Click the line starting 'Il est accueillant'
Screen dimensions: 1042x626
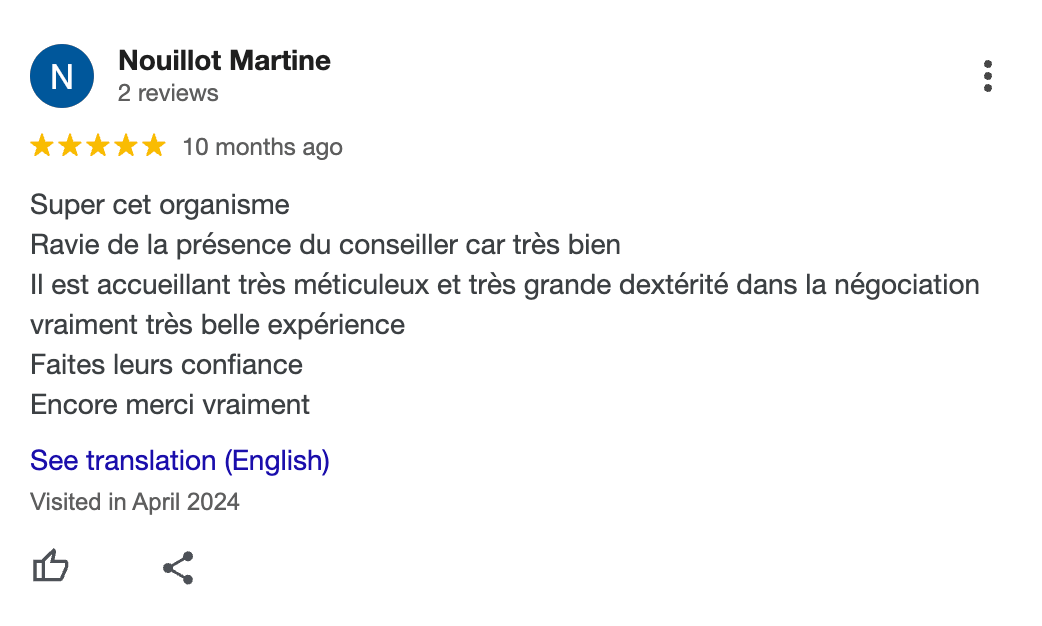[x=505, y=285]
